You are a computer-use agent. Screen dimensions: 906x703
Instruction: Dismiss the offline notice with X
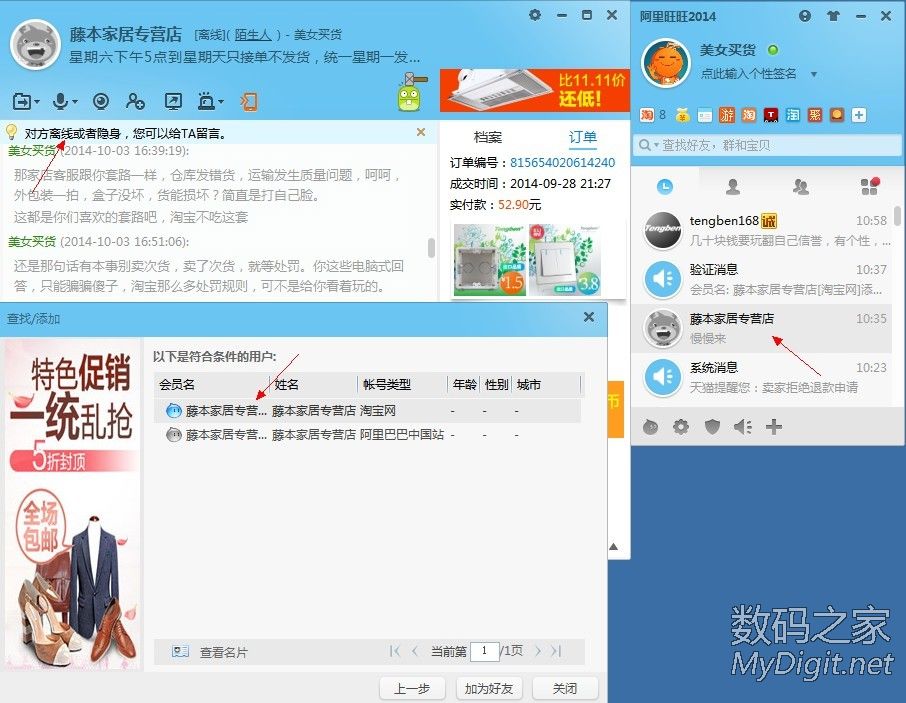(421, 132)
